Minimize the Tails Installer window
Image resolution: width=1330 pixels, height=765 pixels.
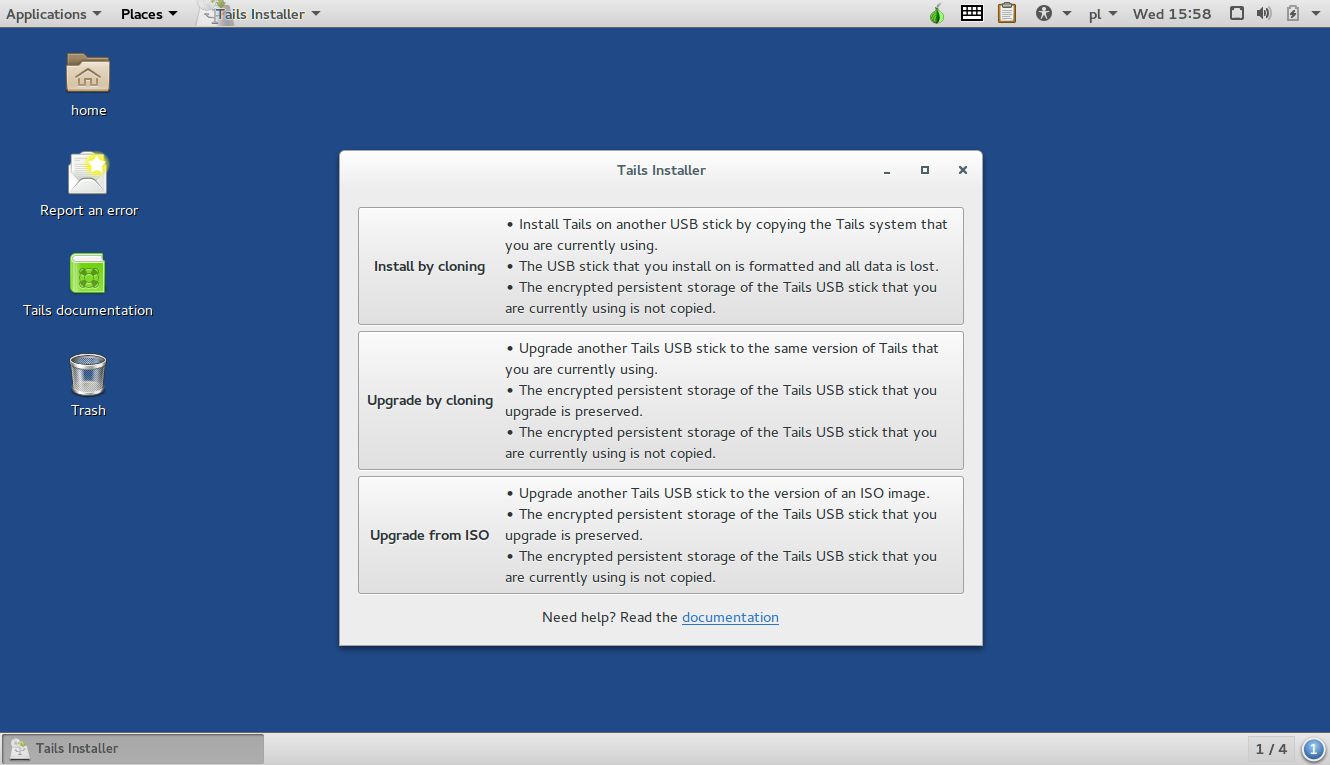887,170
